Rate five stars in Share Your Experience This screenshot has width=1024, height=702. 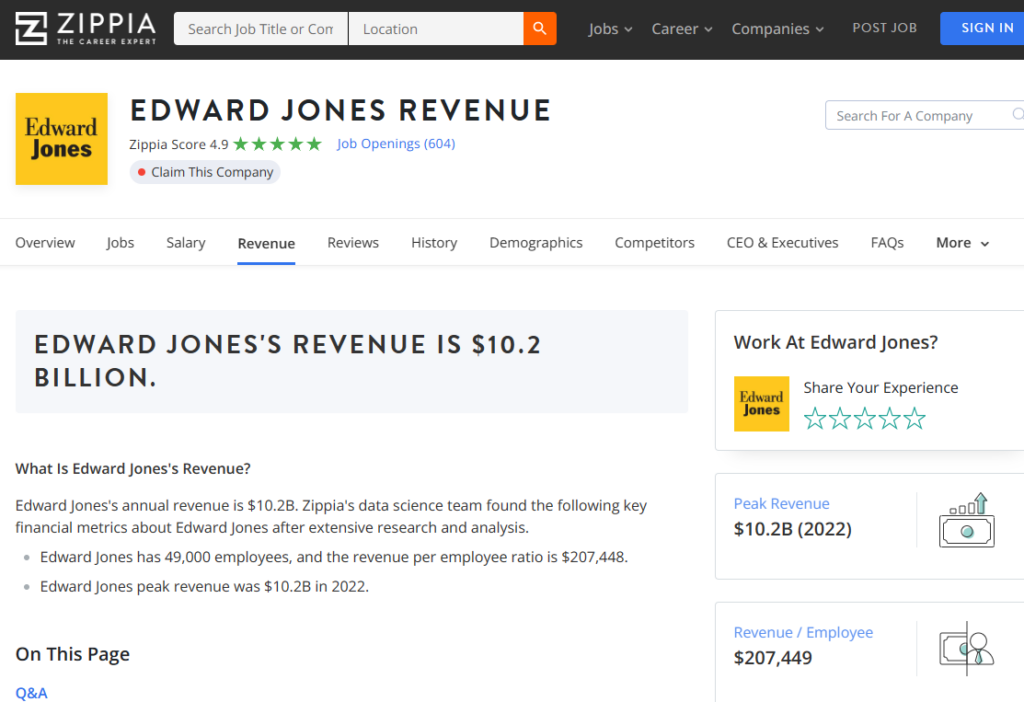914,418
